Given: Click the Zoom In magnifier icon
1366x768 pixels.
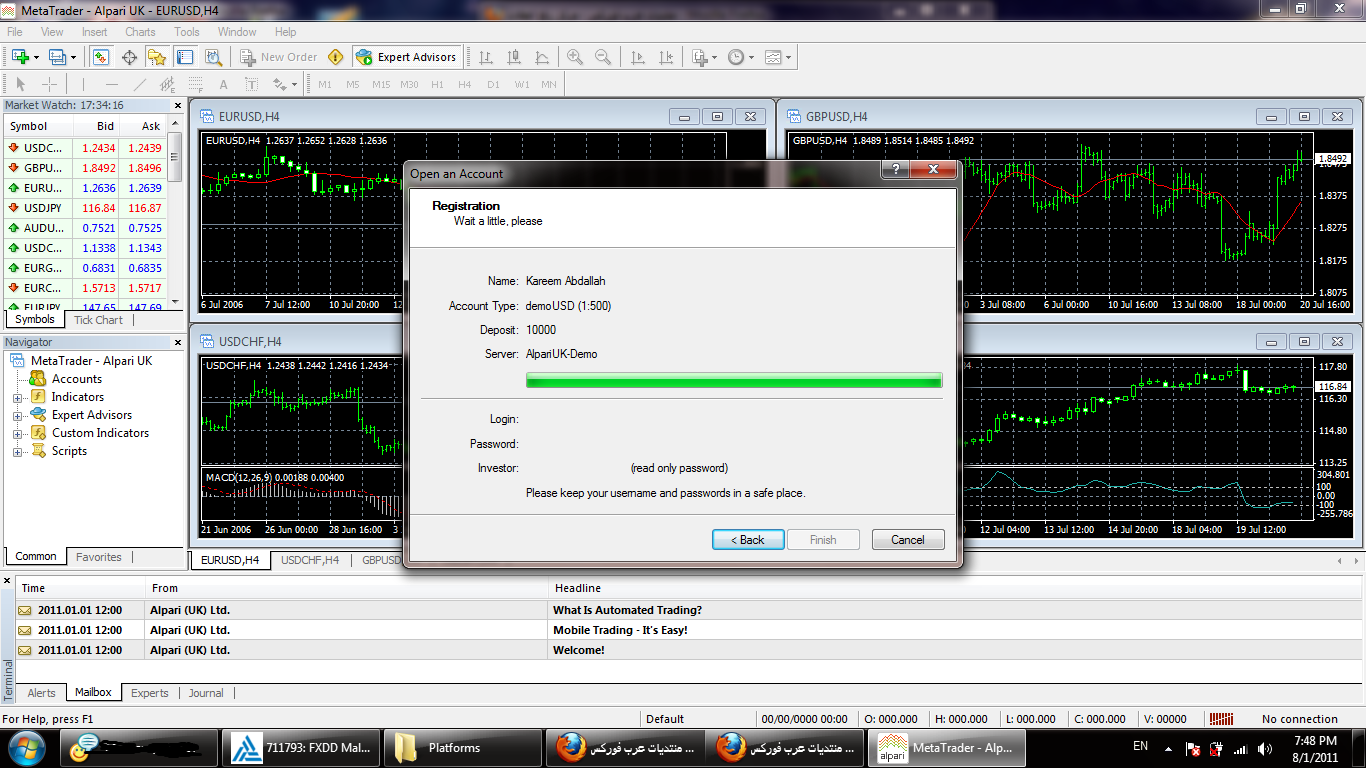Looking at the screenshot, I should pos(574,57).
